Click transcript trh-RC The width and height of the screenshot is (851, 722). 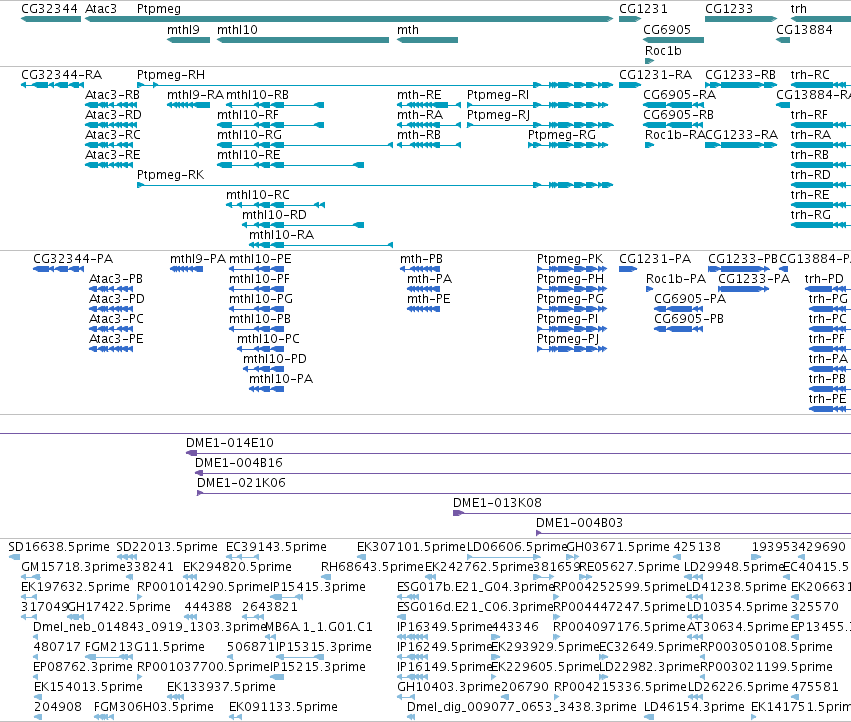point(810,74)
